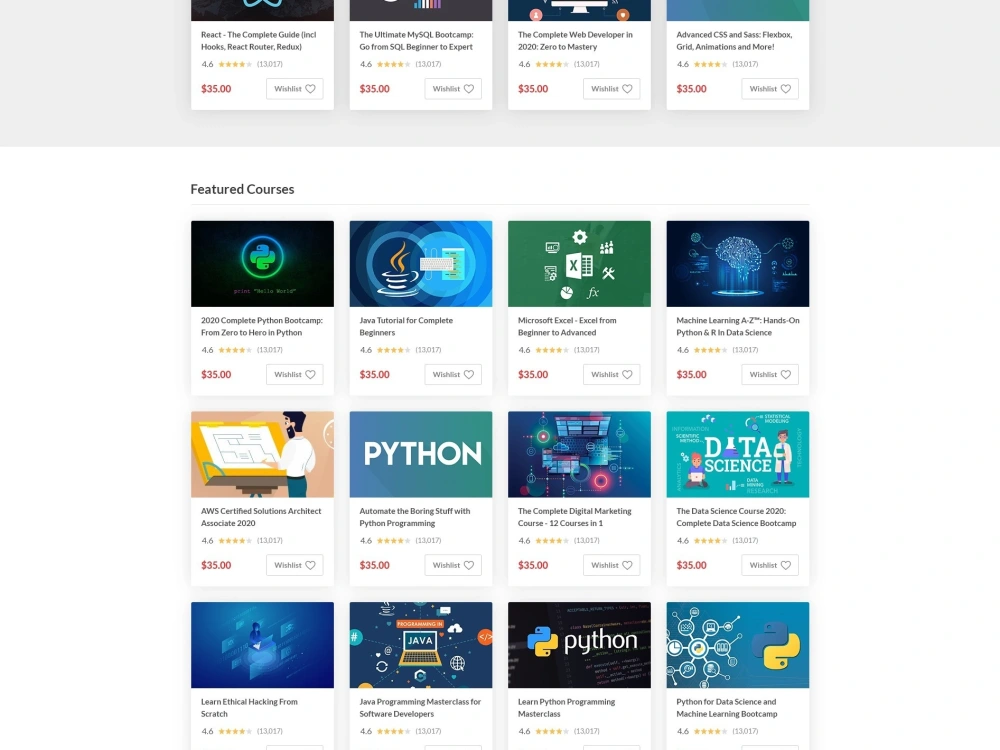Add Microsoft Excel course to wishlist
Screen dimensions: 1000x750
[x=612, y=374]
